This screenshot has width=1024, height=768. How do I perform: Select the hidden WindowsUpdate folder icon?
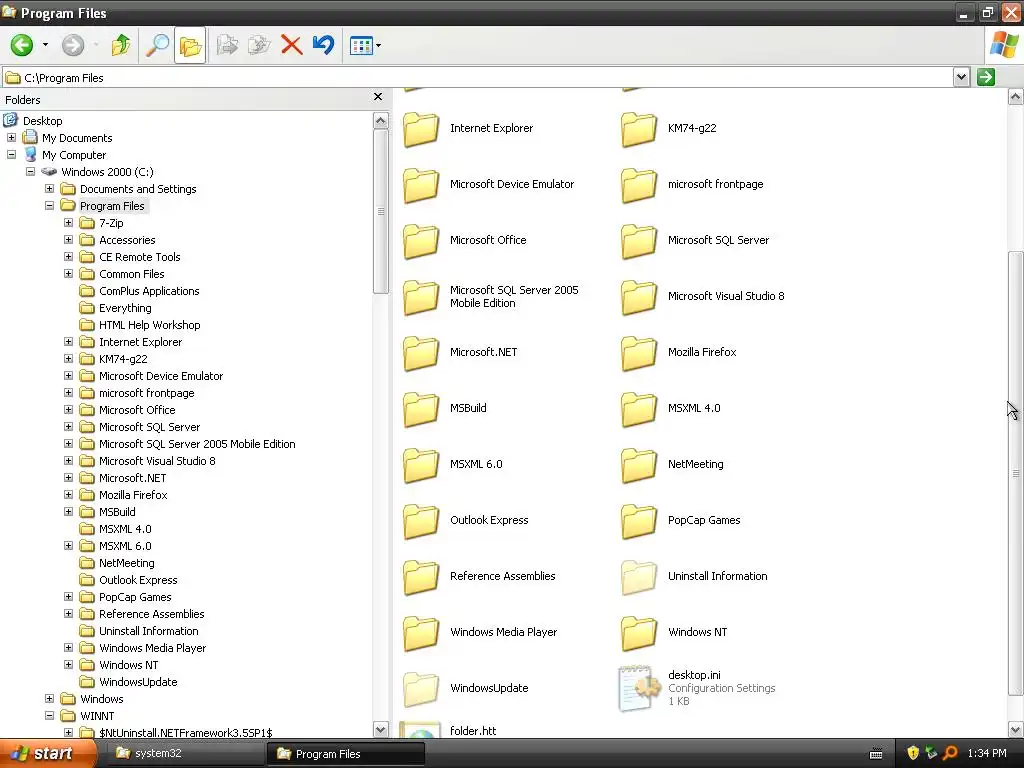coord(421,689)
